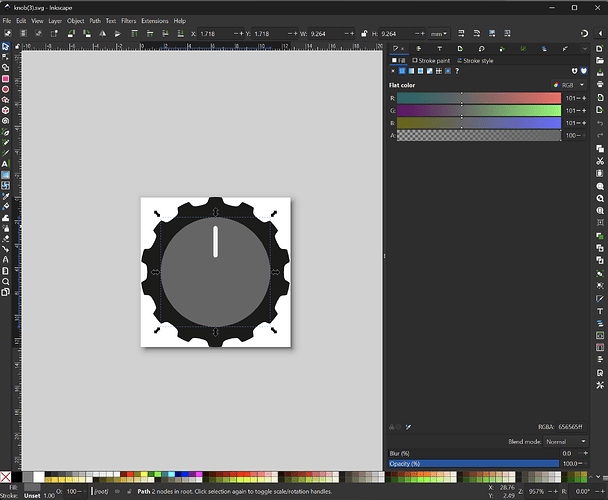The width and height of the screenshot is (608, 500).
Task: Set fill to No paint (X)
Action: (x=393, y=71)
